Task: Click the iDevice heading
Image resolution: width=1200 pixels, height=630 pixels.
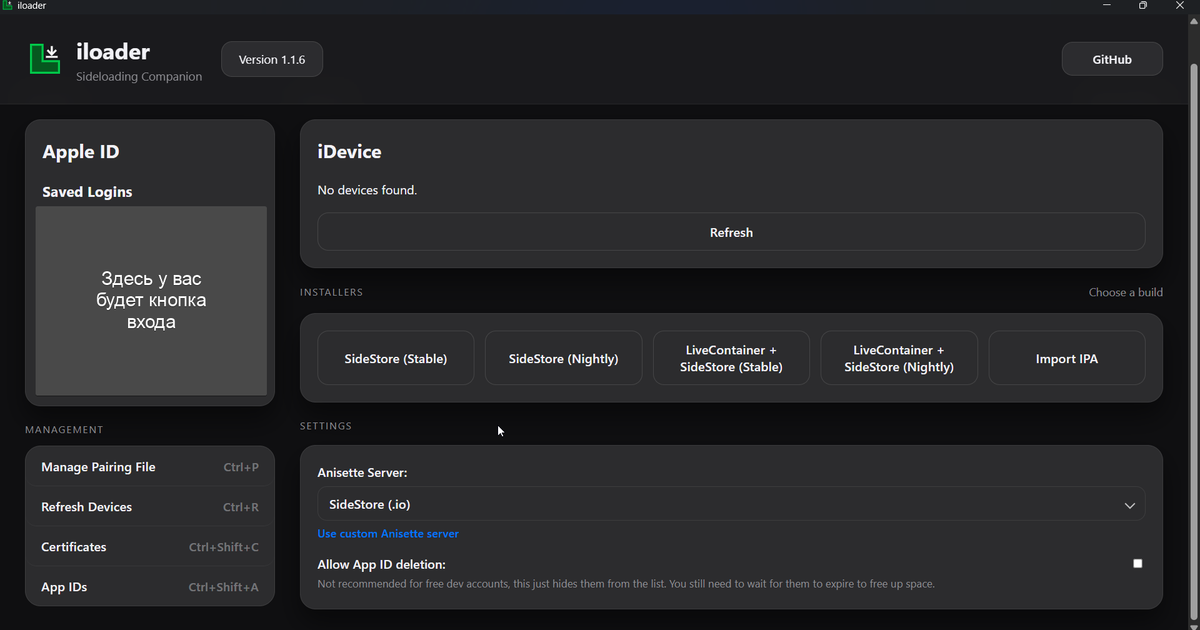Action: pos(349,152)
